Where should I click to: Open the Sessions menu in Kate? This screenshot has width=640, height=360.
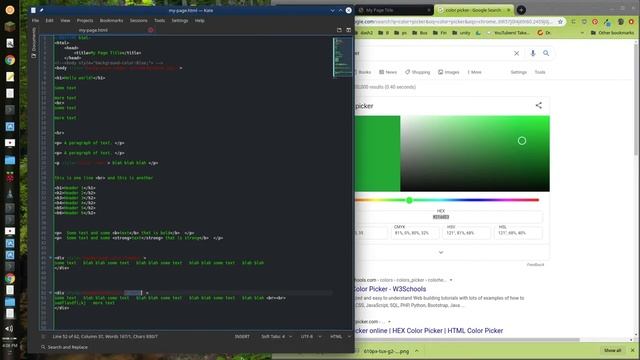point(139,20)
